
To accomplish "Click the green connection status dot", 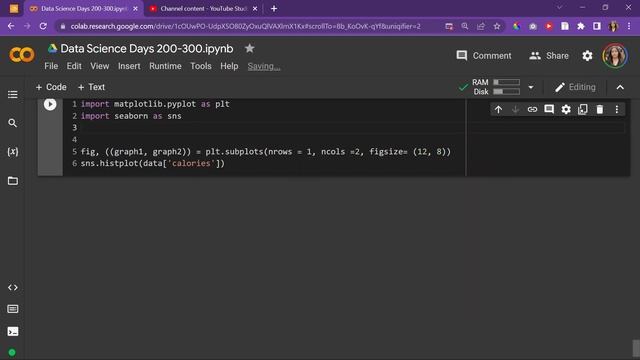I will (x=12, y=352).
